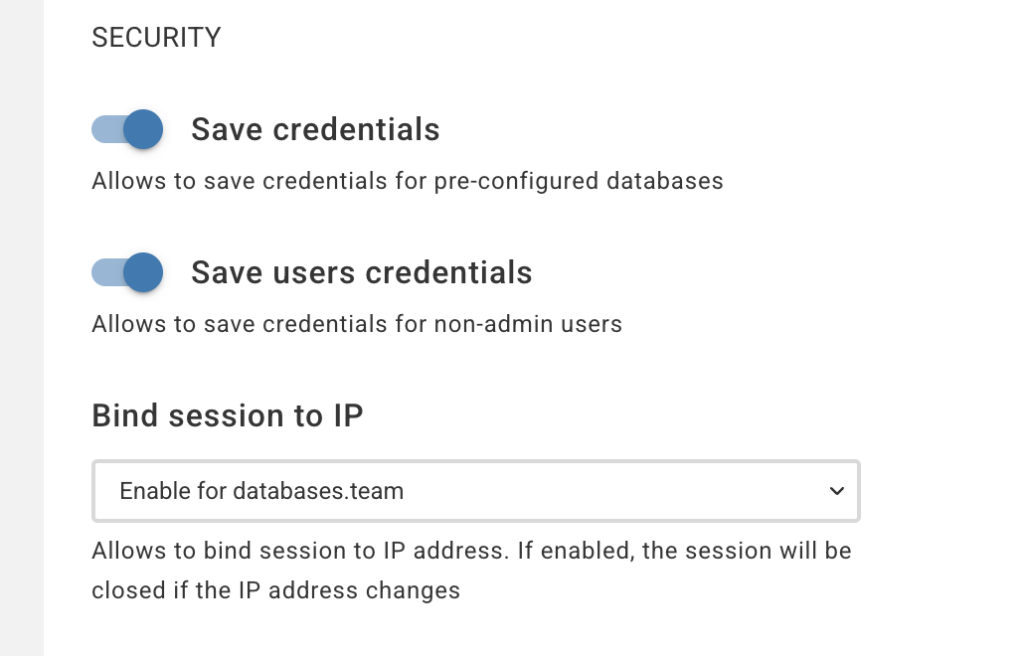
Task: Click the blue knob of Save users credentials toggle
Action: click(x=145, y=272)
